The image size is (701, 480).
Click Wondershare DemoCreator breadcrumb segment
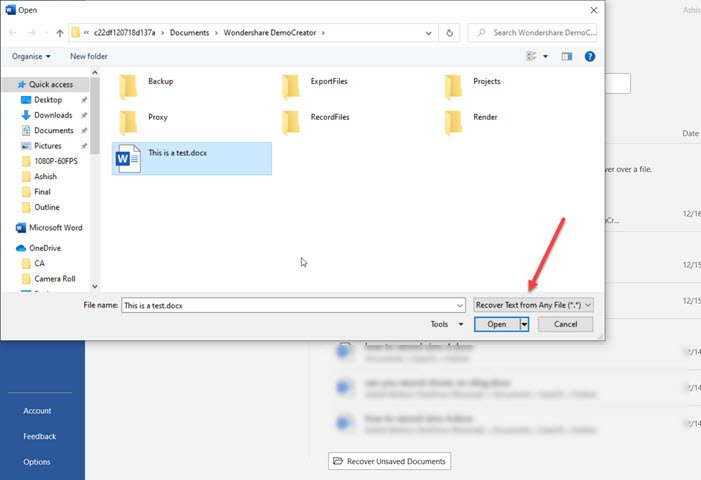click(270, 33)
